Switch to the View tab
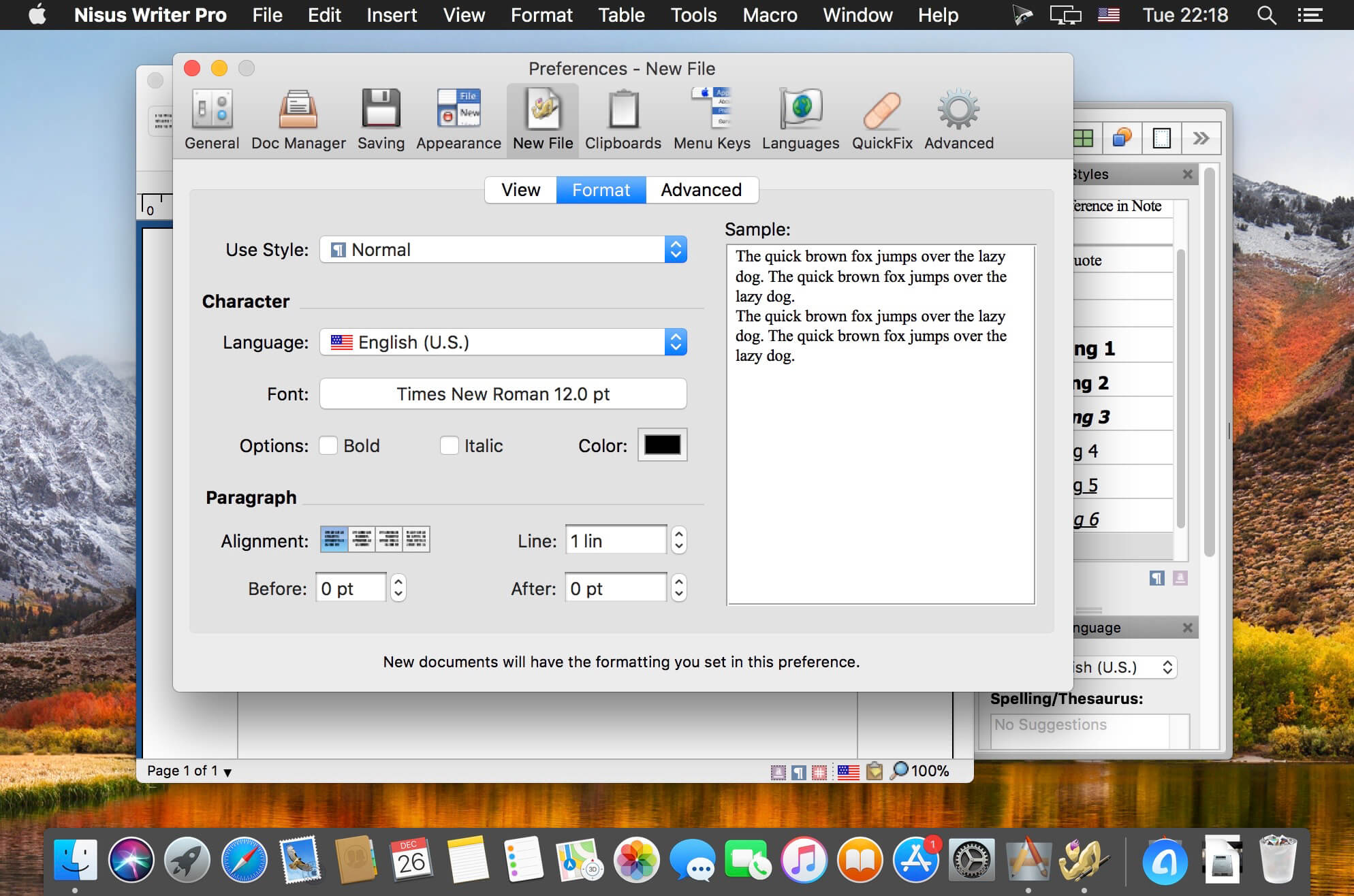The width and height of the screenshot is (1354, 896). pyautogui.click(x=518, y=189)
